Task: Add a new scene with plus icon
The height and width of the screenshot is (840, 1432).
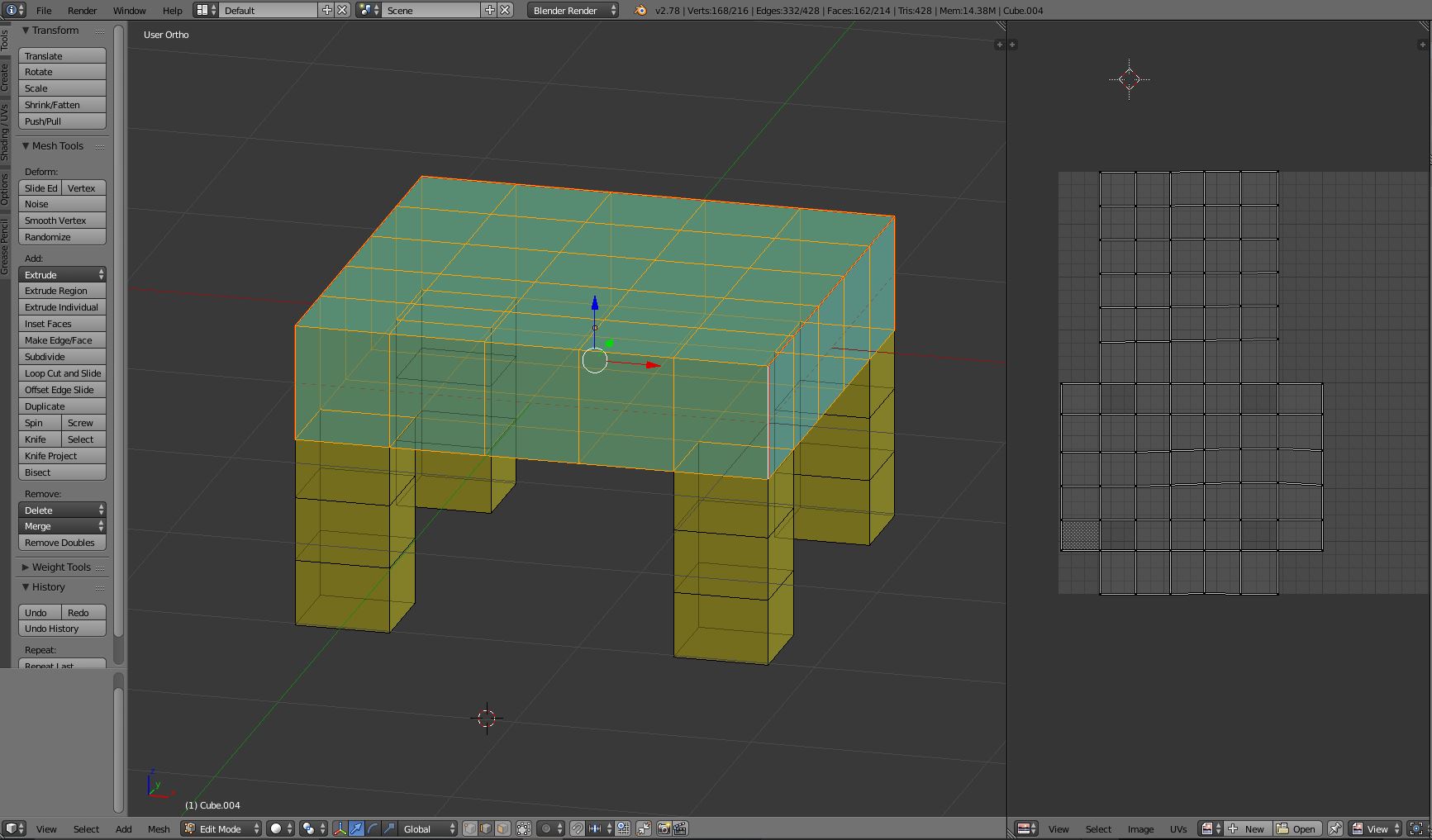Action: 490,11
